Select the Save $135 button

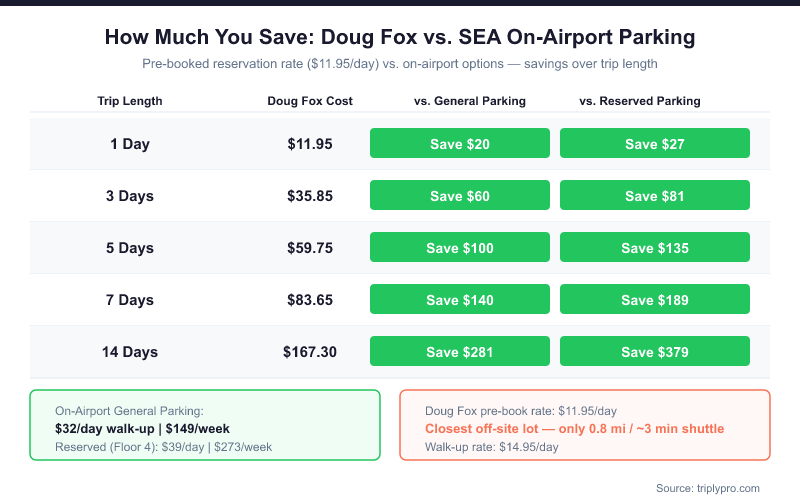[655, 248]
